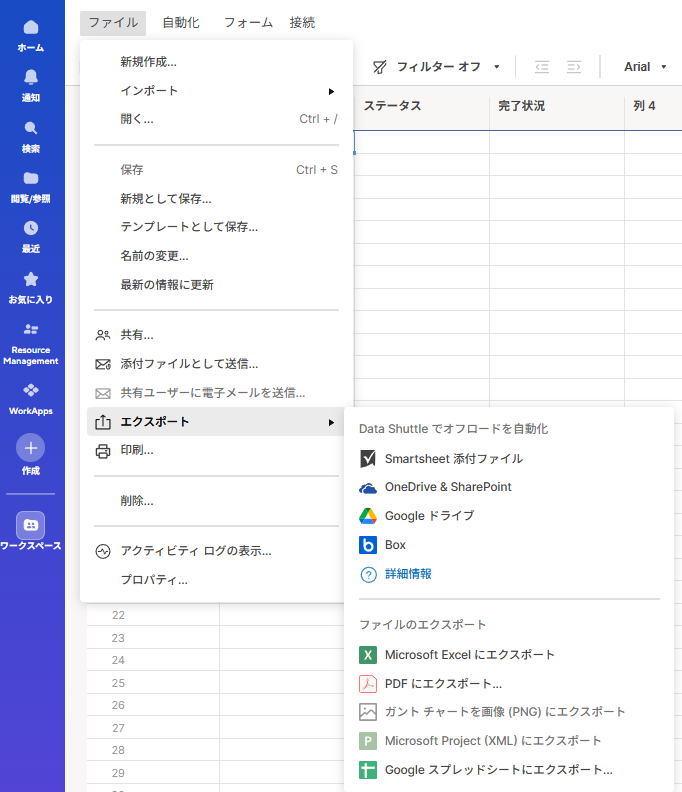Open search from the sidebar
This screenshot has height=792, width=682.
coord(31,136)
